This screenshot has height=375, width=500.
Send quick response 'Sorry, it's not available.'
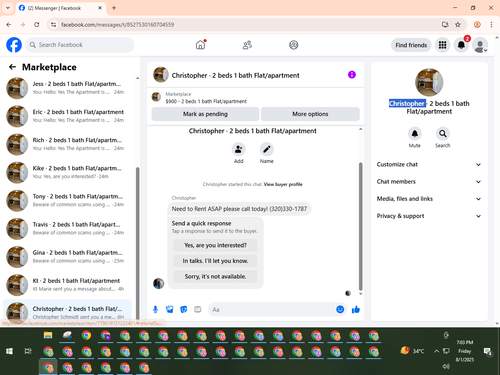215,277
